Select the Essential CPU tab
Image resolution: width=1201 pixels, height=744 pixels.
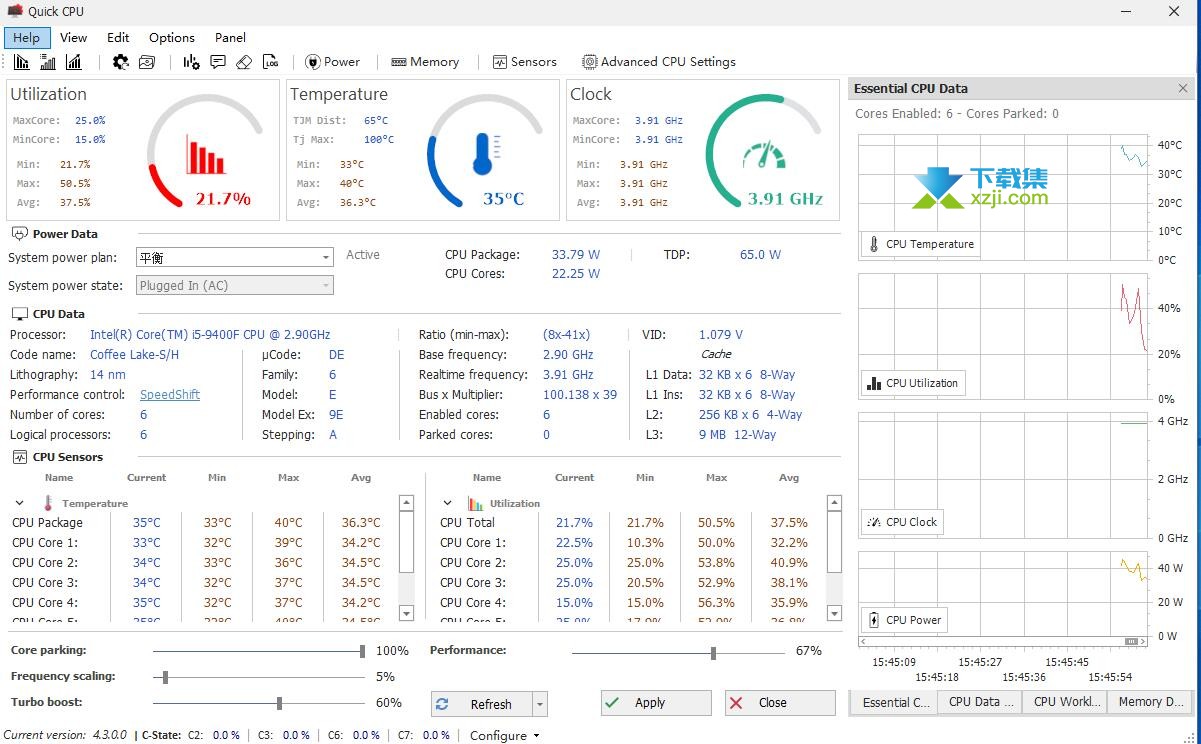click(894, 702)
